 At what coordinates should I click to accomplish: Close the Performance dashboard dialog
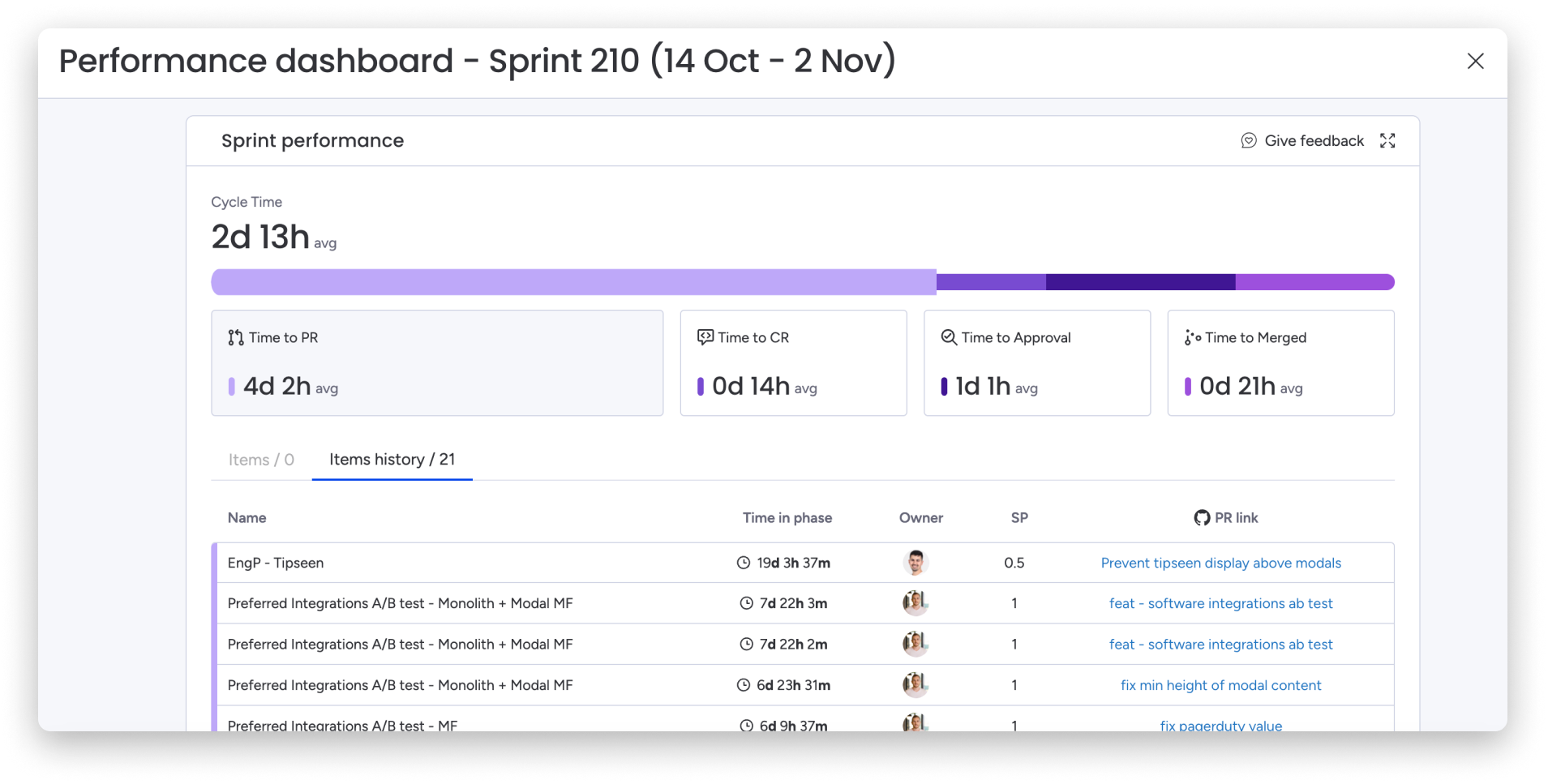[x=1475, y=61]
